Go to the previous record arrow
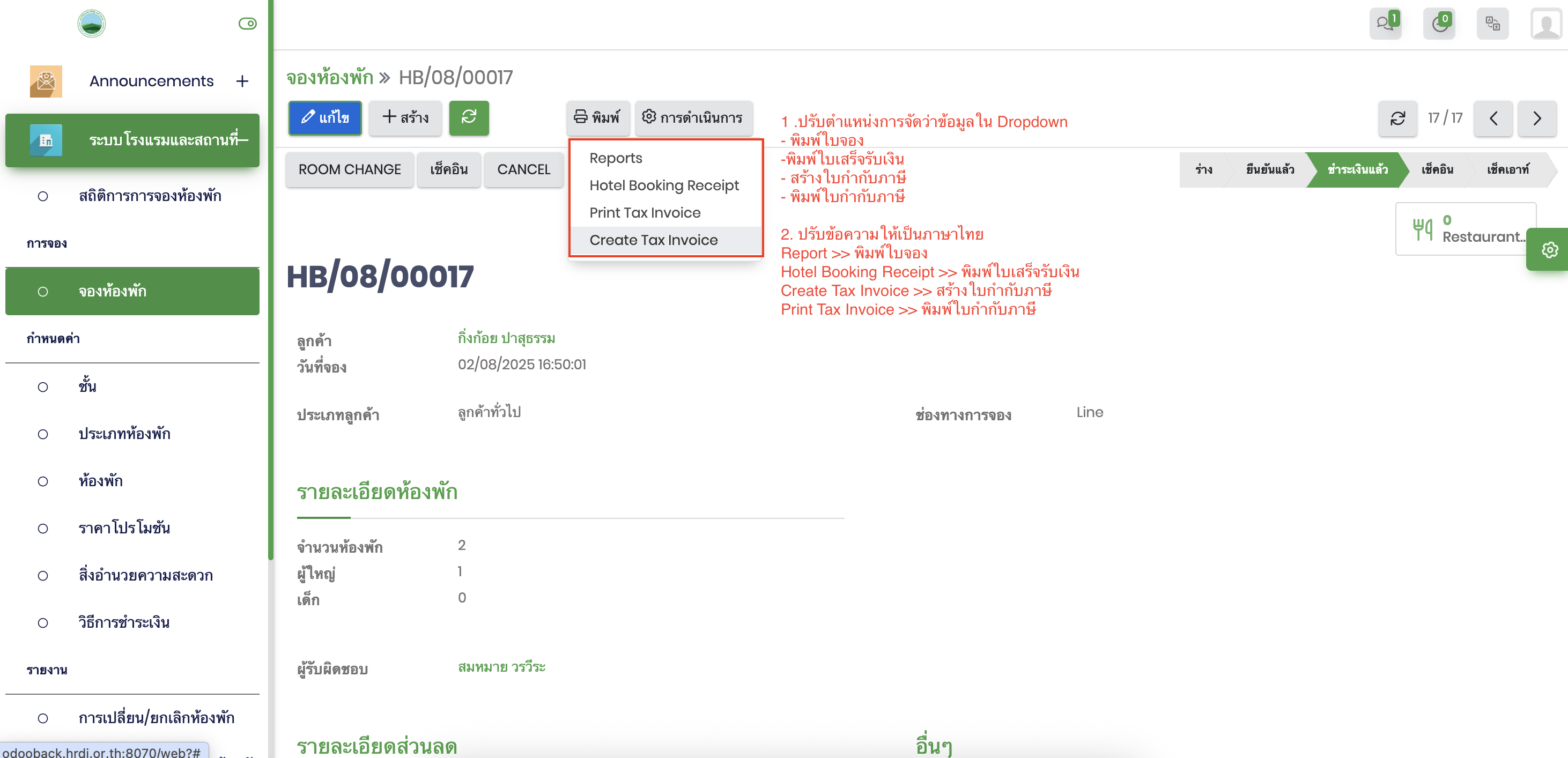This screenshot has height=758, width=1568. [x=1493, y=118]
